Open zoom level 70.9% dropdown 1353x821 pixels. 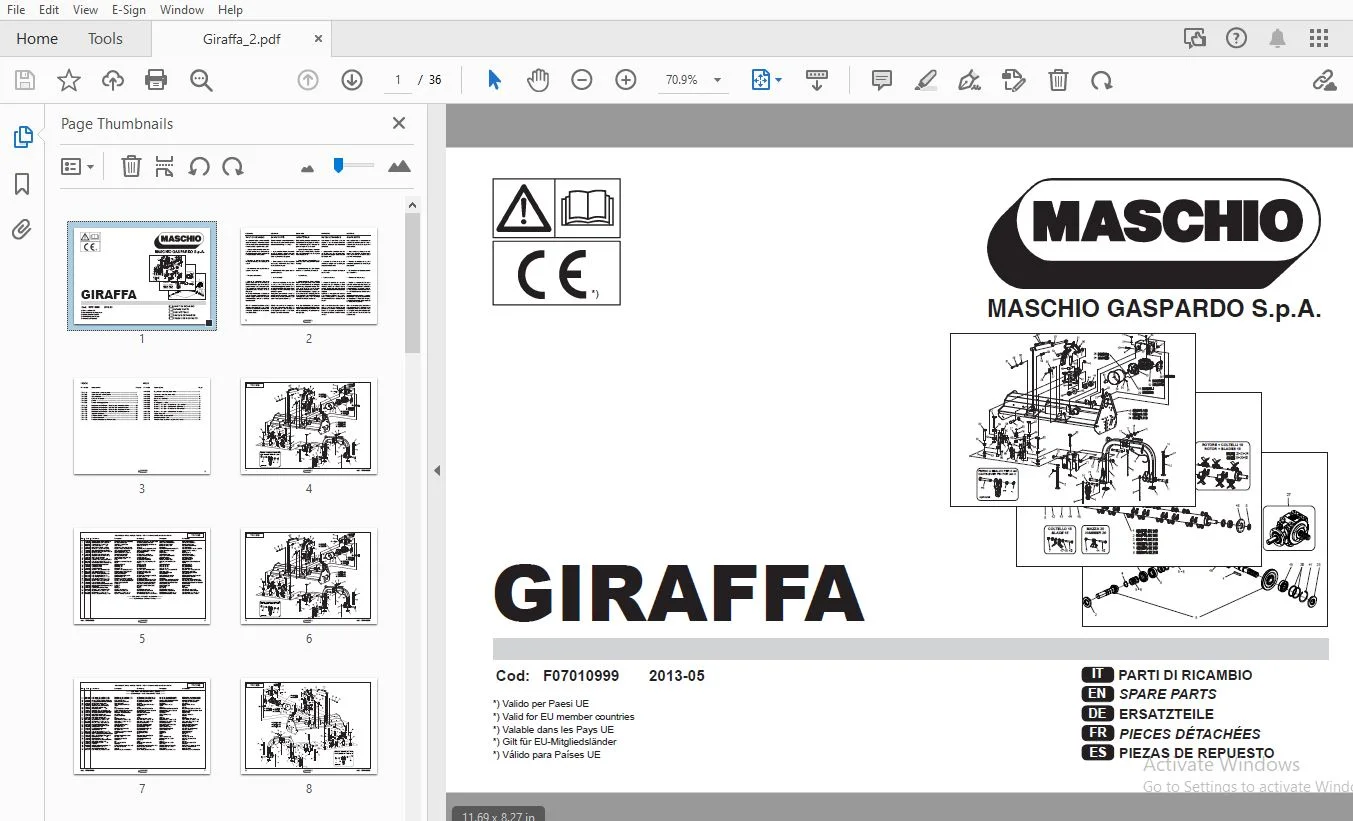coord(693,80)
